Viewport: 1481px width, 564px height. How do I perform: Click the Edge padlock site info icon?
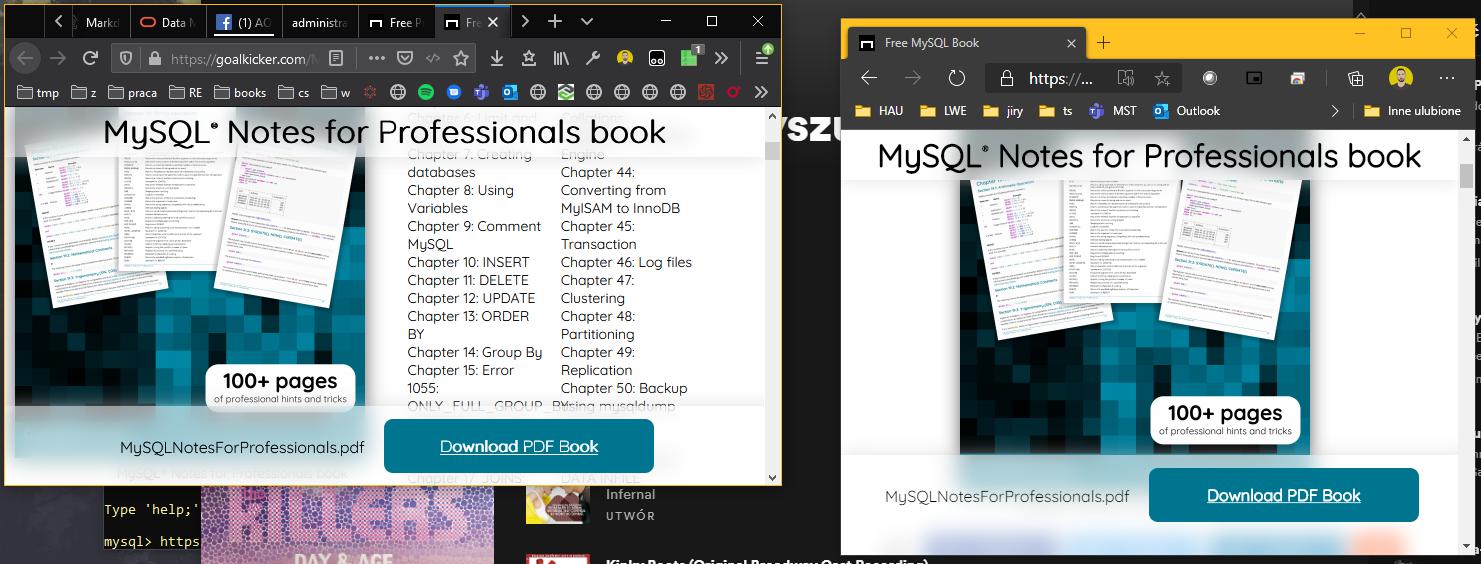[1007, 78]
